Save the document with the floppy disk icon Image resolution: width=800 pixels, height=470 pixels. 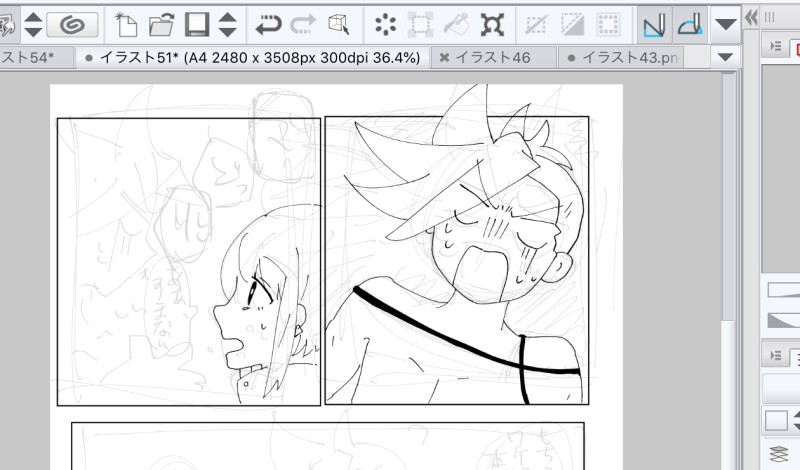coord(197,24)
